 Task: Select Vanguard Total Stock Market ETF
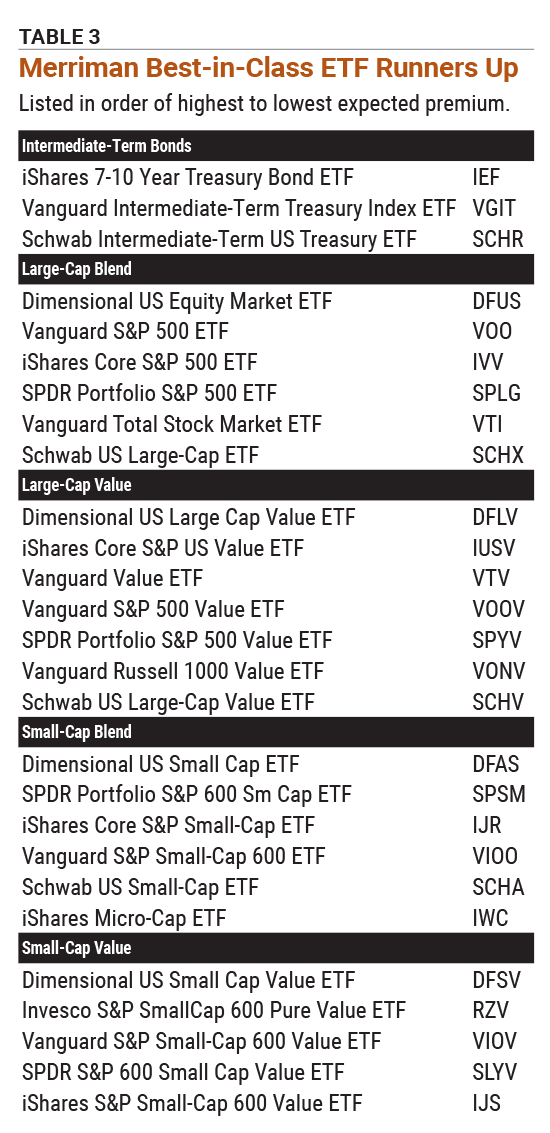[x=172, y=424]
